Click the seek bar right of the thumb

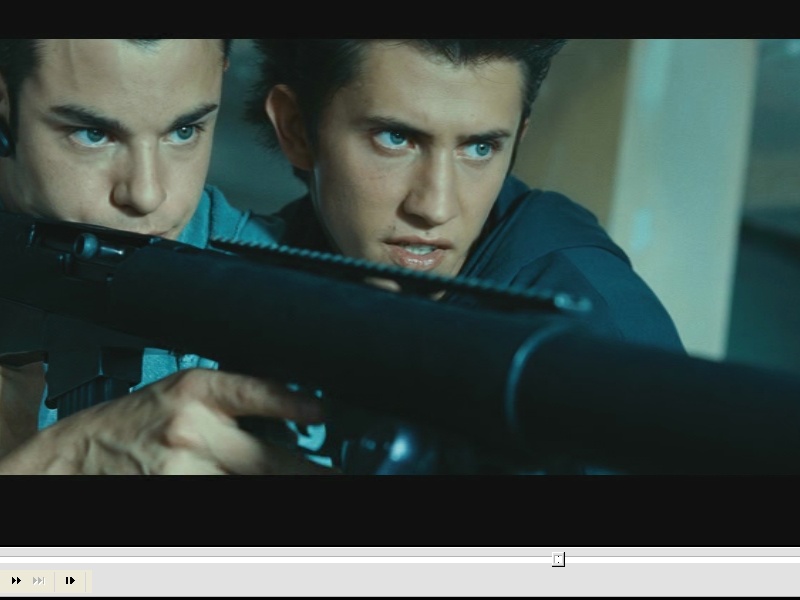[680, 559]
